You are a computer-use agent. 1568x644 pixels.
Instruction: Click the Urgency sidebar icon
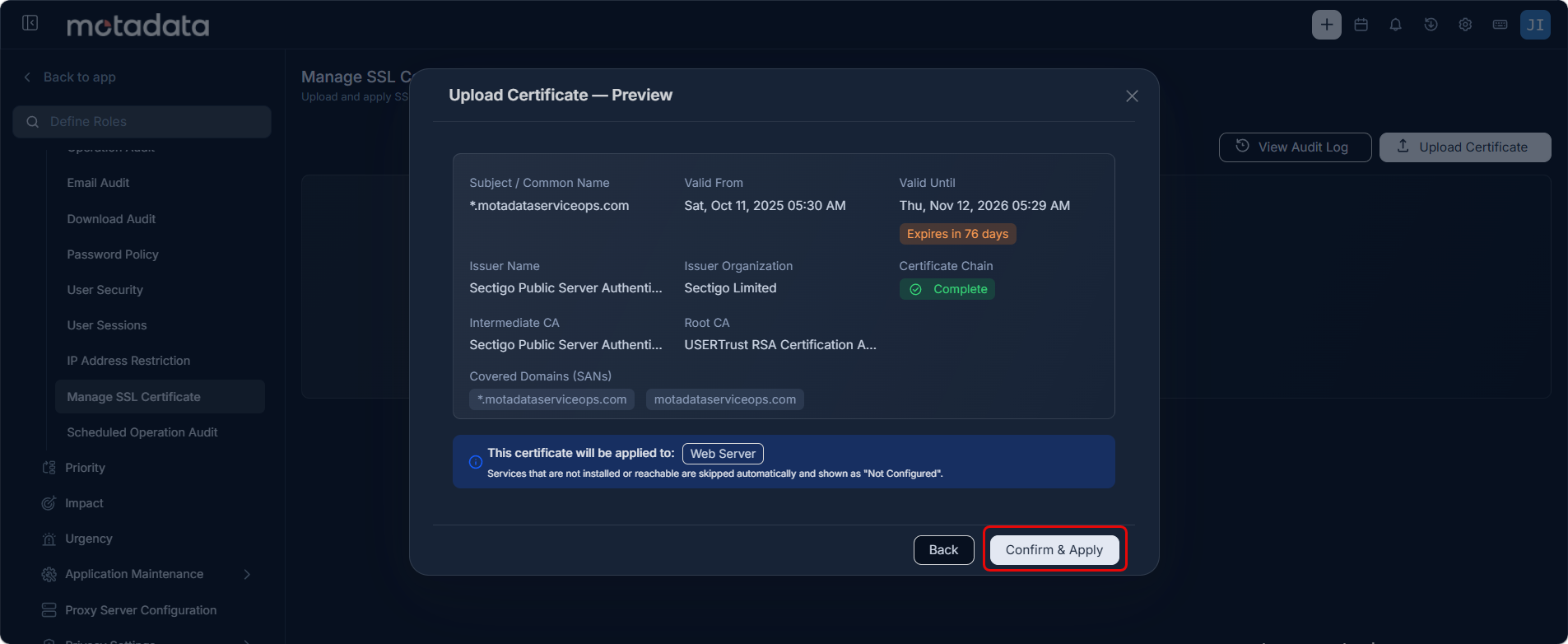pyautogui.click(x=49, y=539)
